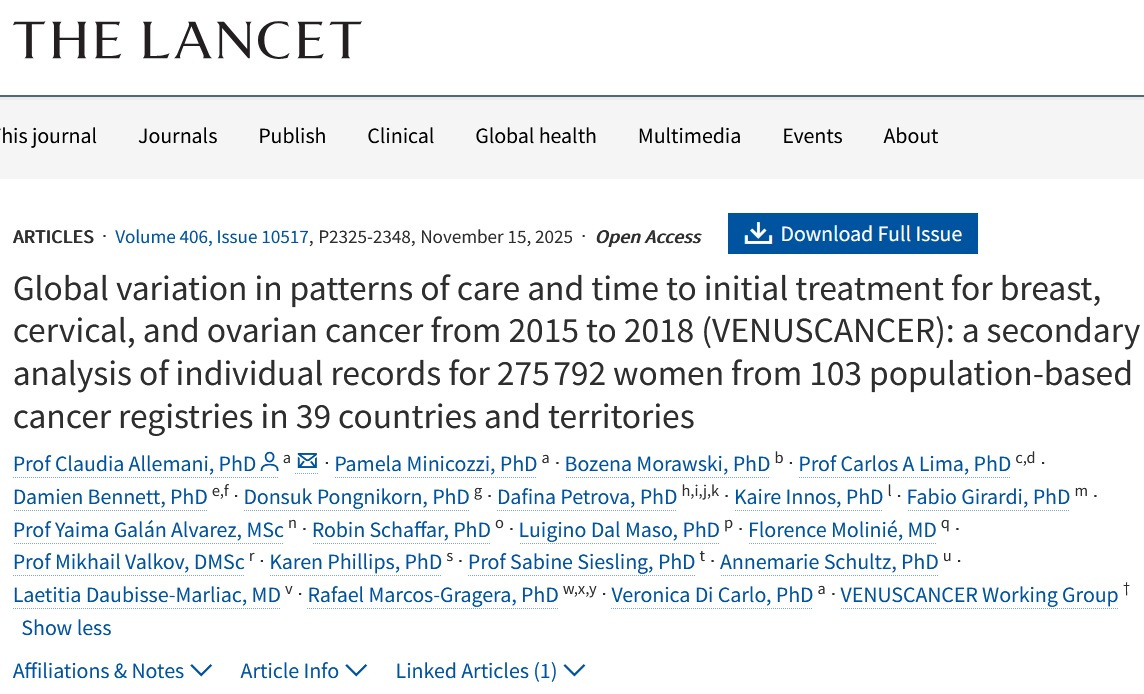Click the download icon on Download Full Issue
The height and width of the screenshot is (694, 1144).
[759, 234]
